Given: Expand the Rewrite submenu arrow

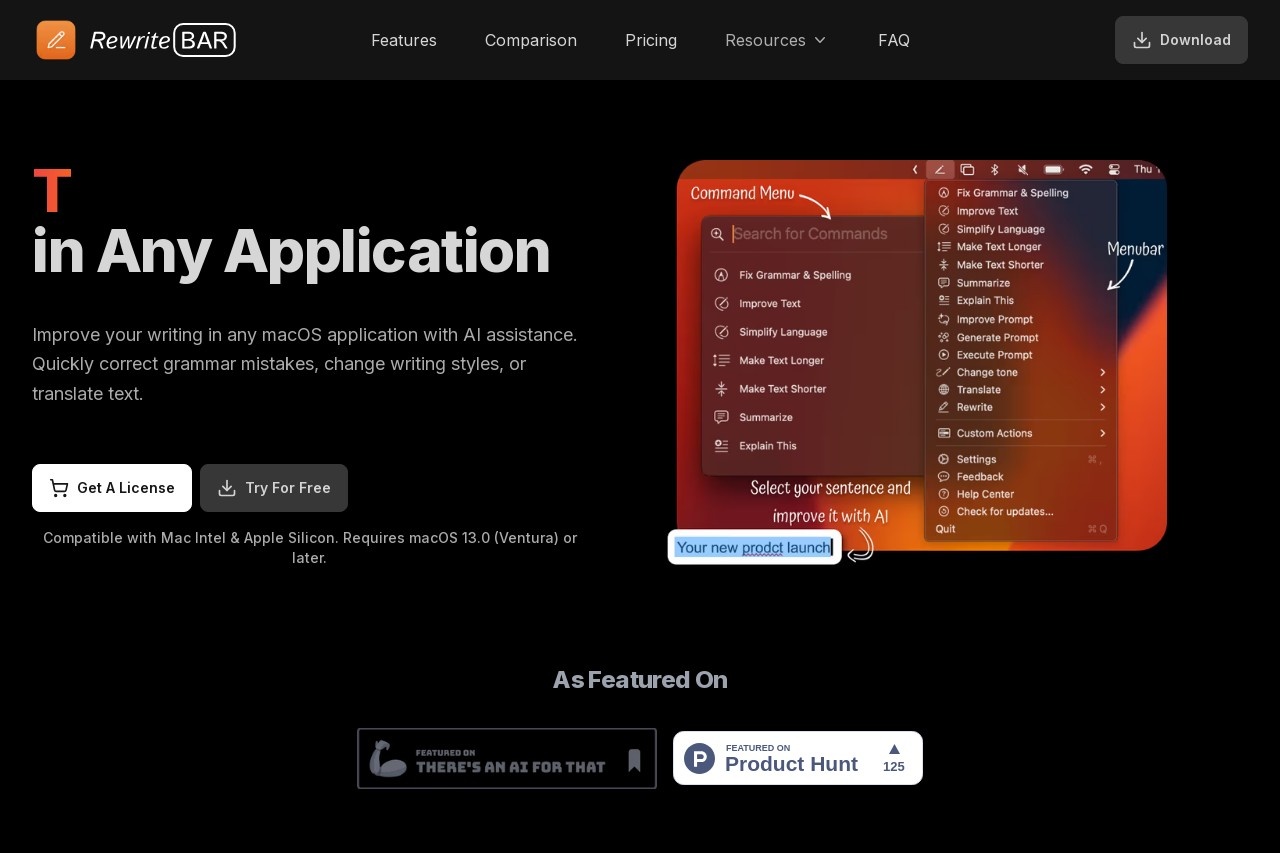Looking at the screenshot, I should (1103, 407).
